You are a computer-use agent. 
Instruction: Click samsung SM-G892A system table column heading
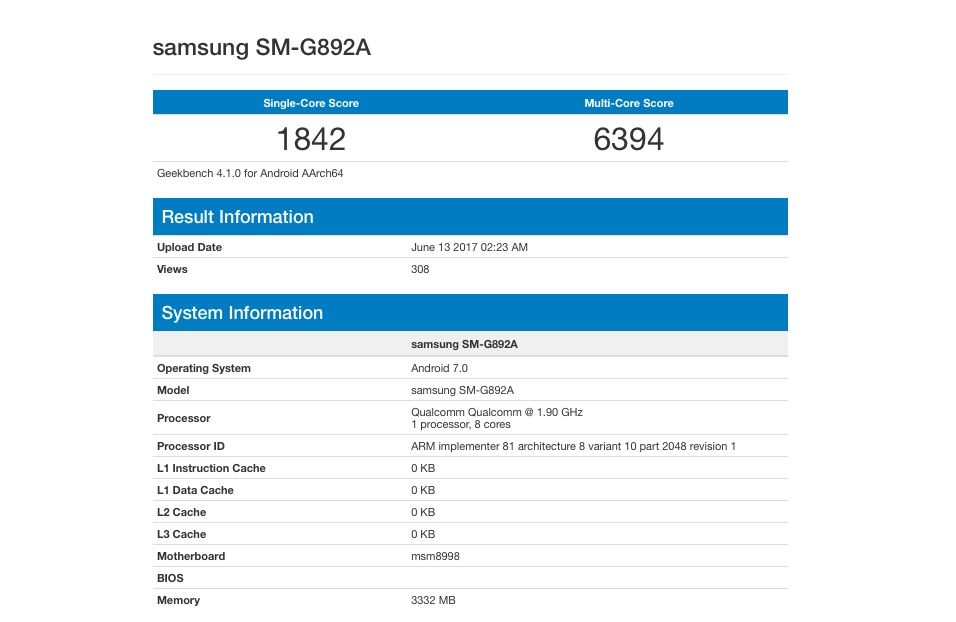pos(464,344)
